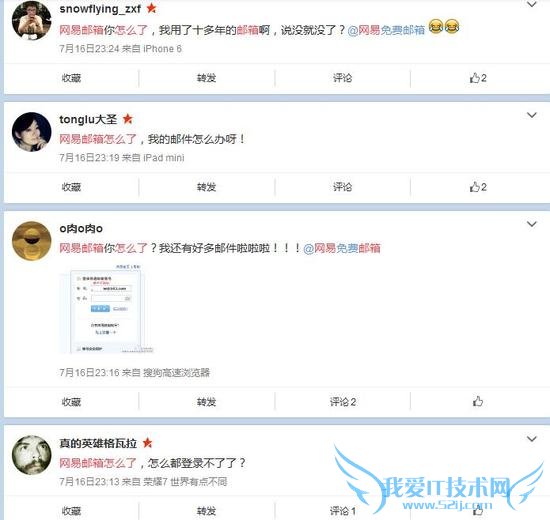Favorite (收藏) the snowflying_zxf post
Image resolution: width=550 pixels, height=520 pixels.
tap(71, 78)
